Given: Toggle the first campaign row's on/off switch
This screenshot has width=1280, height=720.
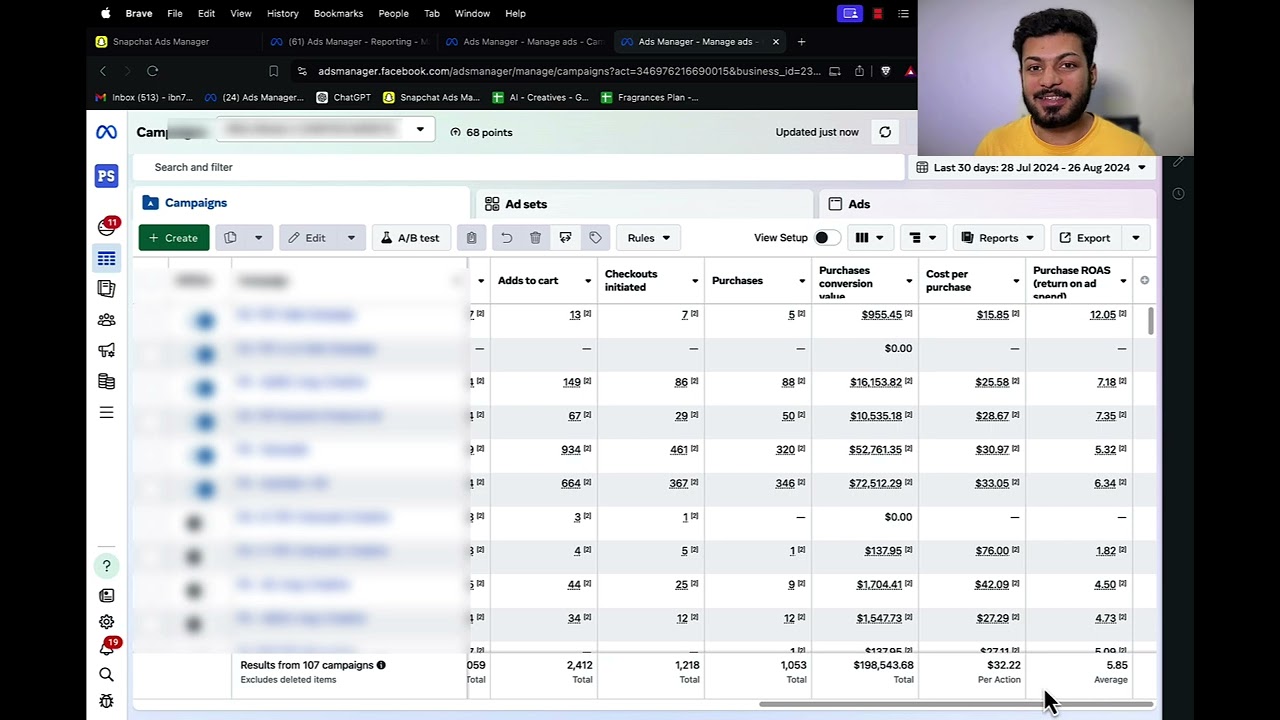Looking at the screenshot, I should (x=204, y=321).
